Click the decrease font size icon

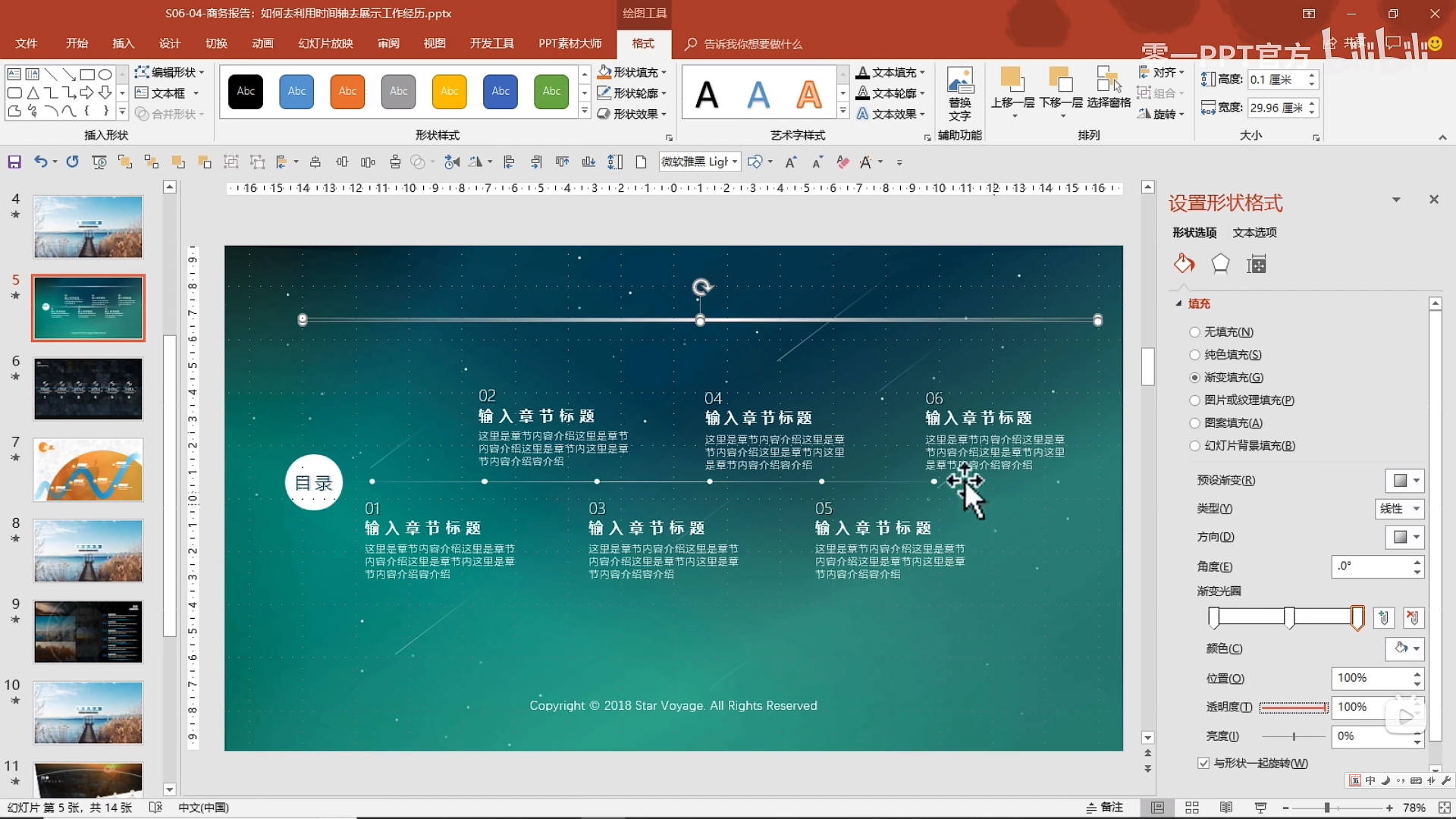(x=817, y=162)
